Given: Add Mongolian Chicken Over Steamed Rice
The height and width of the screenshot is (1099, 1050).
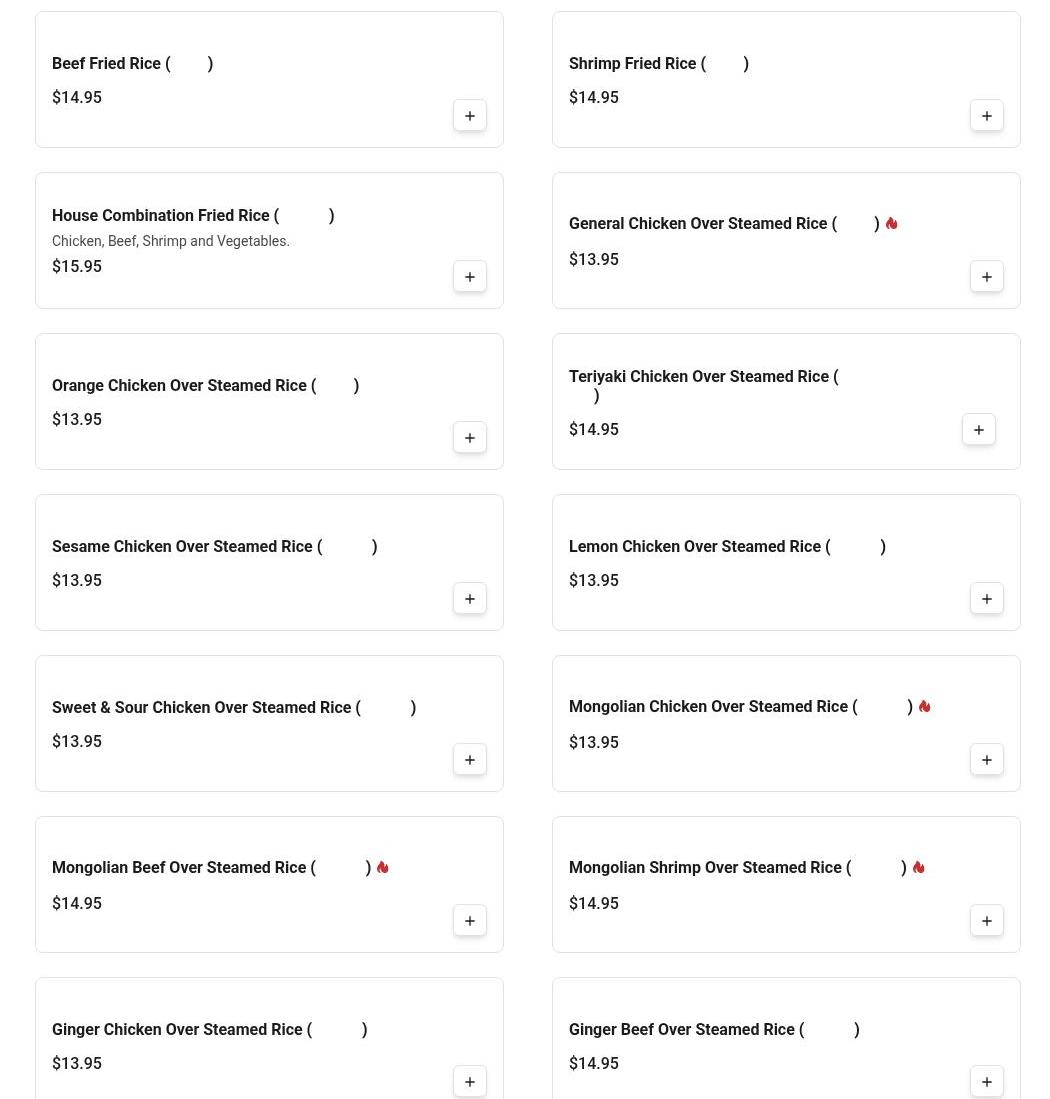Looking at the screenshot, I should click(x=987, y=760).
